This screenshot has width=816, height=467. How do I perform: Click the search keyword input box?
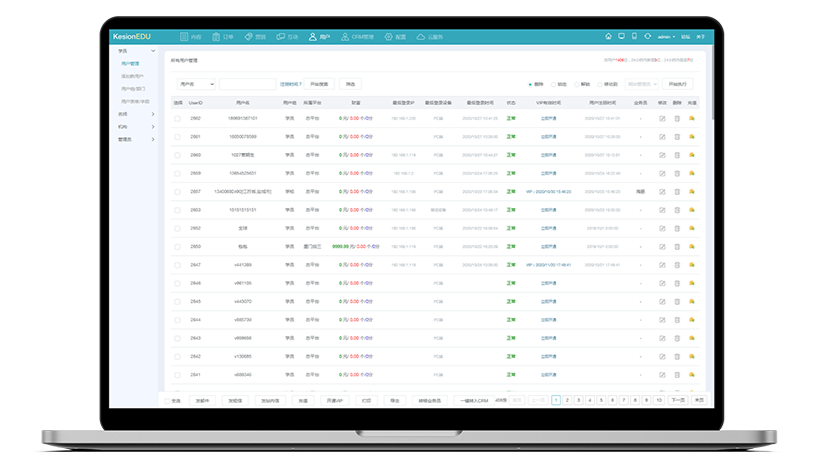click(247, 84)
